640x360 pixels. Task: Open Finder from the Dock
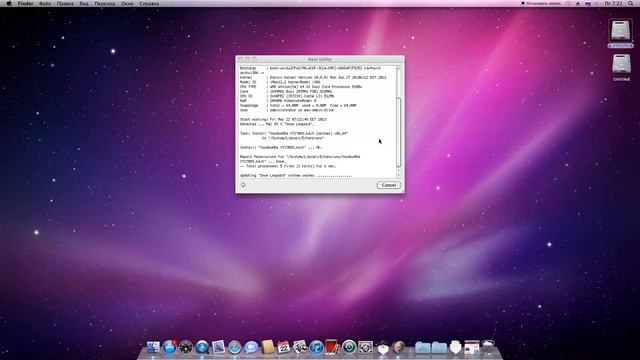point(153,347)
